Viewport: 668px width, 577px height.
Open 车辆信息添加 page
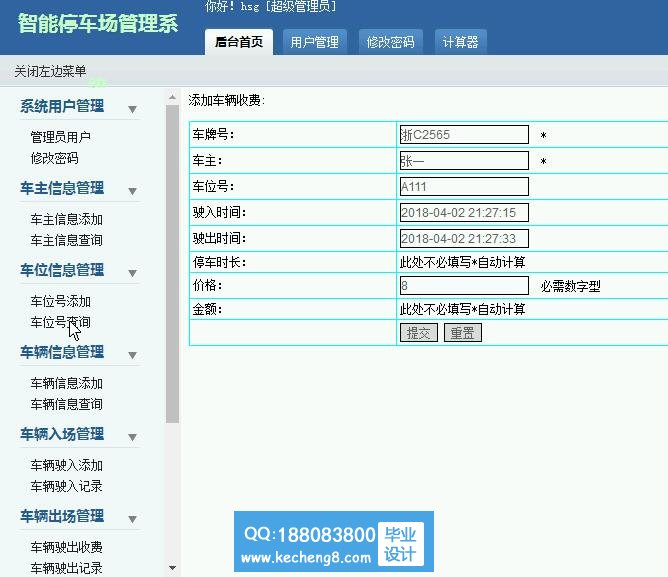point(66,384)
